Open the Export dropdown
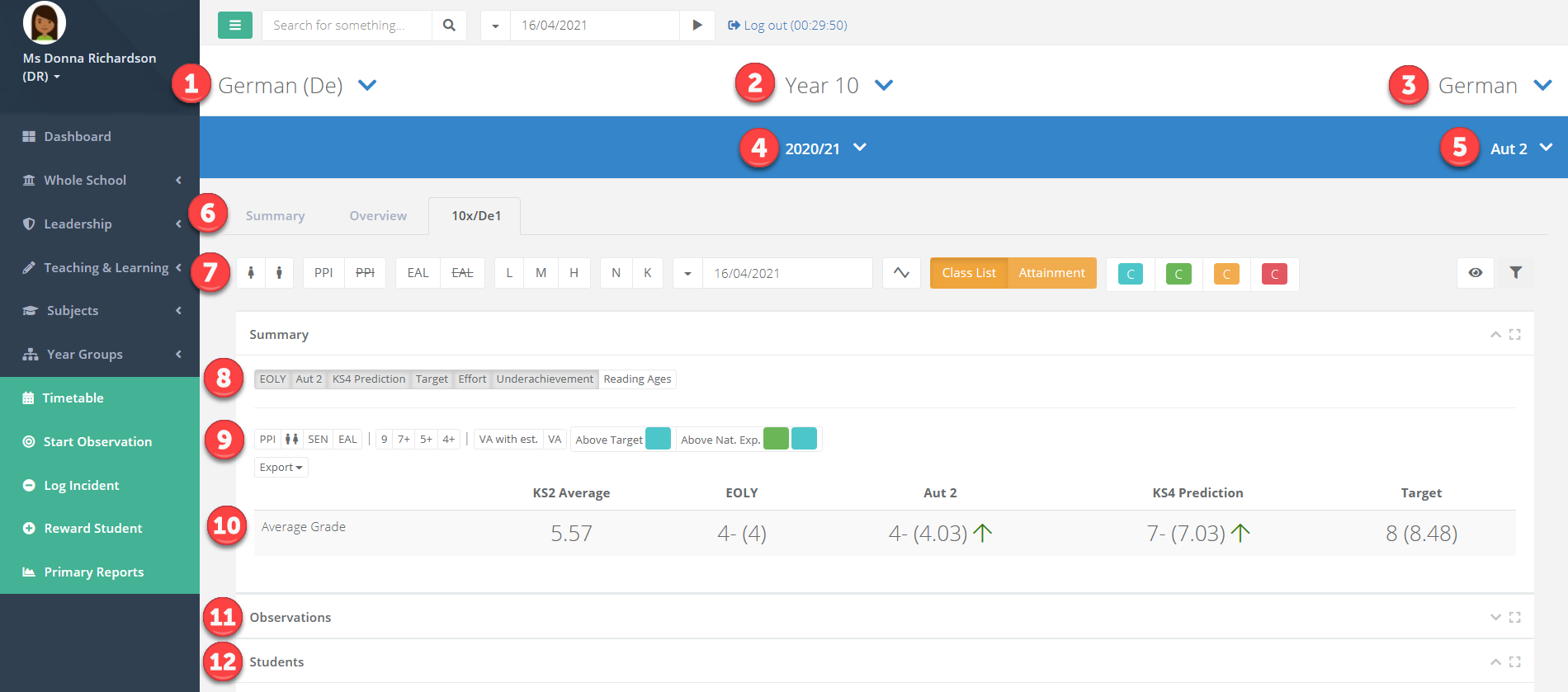The width and height of the screenshot is (1568, 692). pyautogui.click(x=281, y=468)
